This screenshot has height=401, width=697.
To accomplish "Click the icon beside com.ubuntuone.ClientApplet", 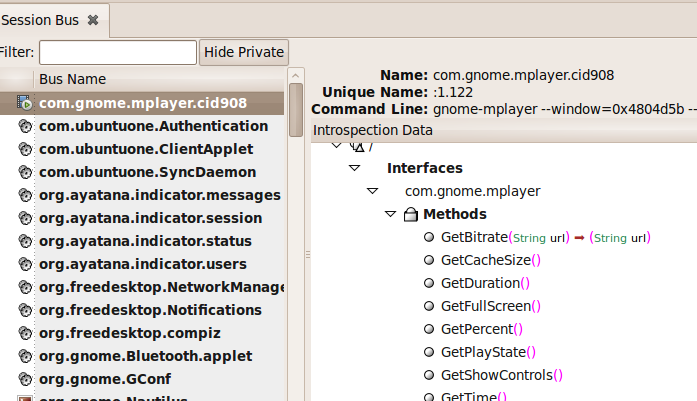I will (x=25, y=149).
